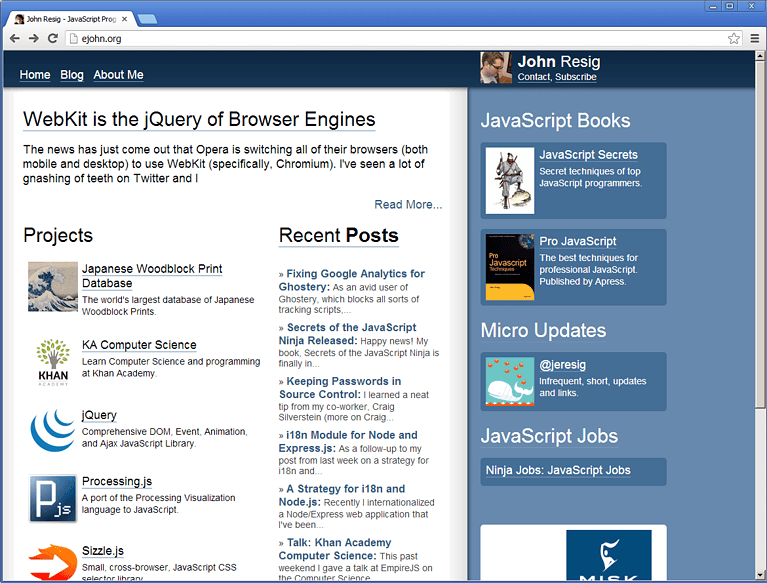767x583 pixels.
Task: Open Ninja Jobs: JavaScript Jobs link
Action: [x=558, y=470]
